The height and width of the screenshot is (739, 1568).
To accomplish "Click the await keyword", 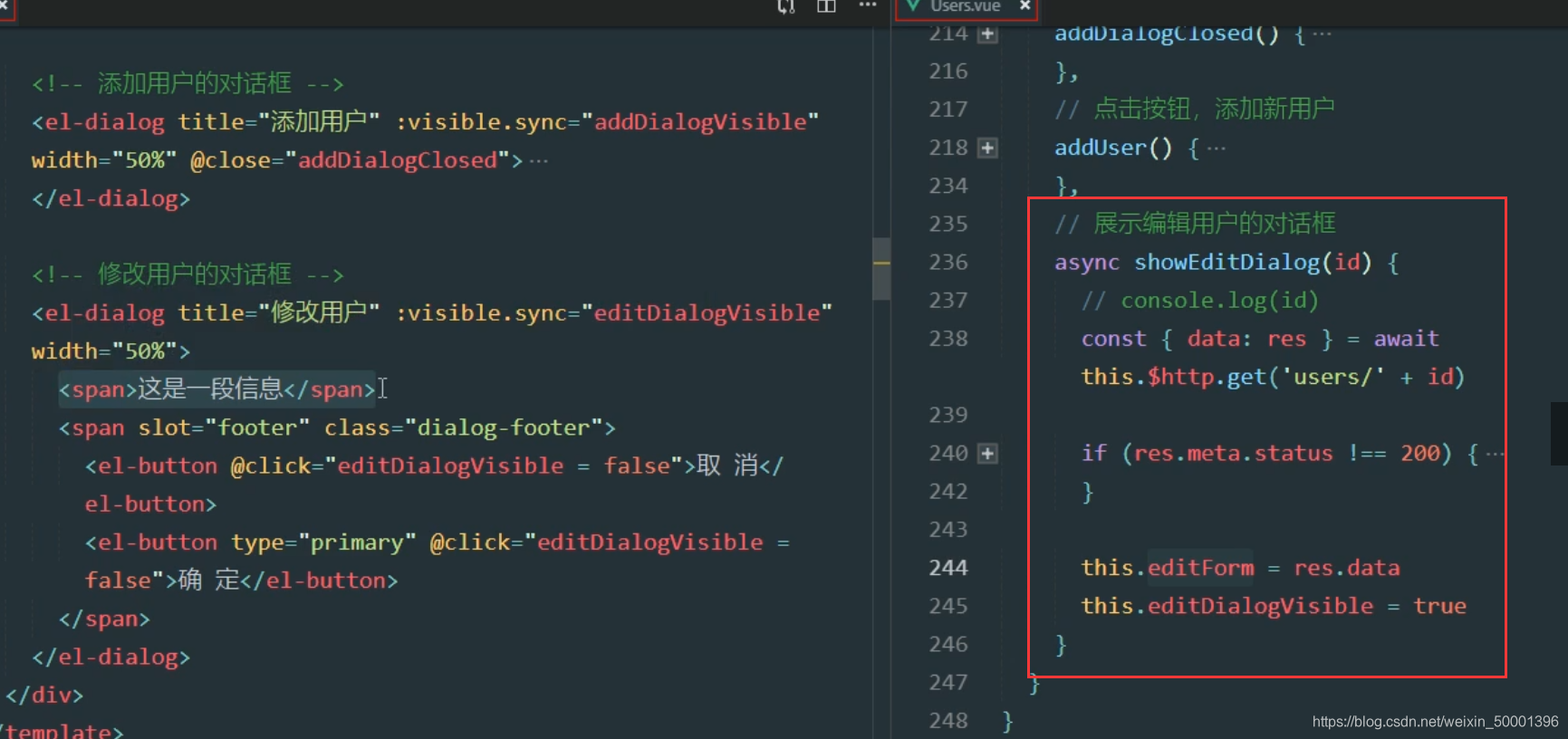I will 1406,339.
